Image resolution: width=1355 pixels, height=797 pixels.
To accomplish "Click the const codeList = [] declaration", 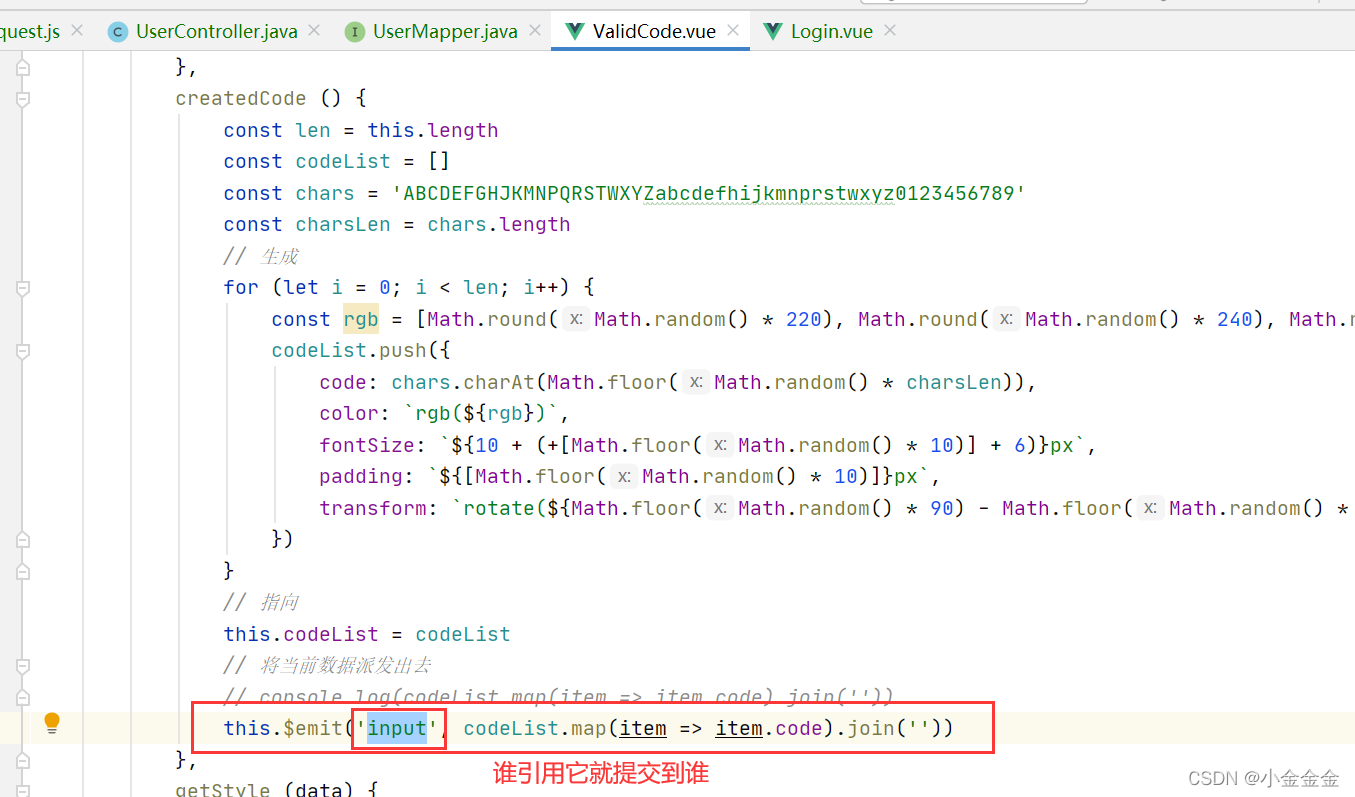I will coord(336,161).
